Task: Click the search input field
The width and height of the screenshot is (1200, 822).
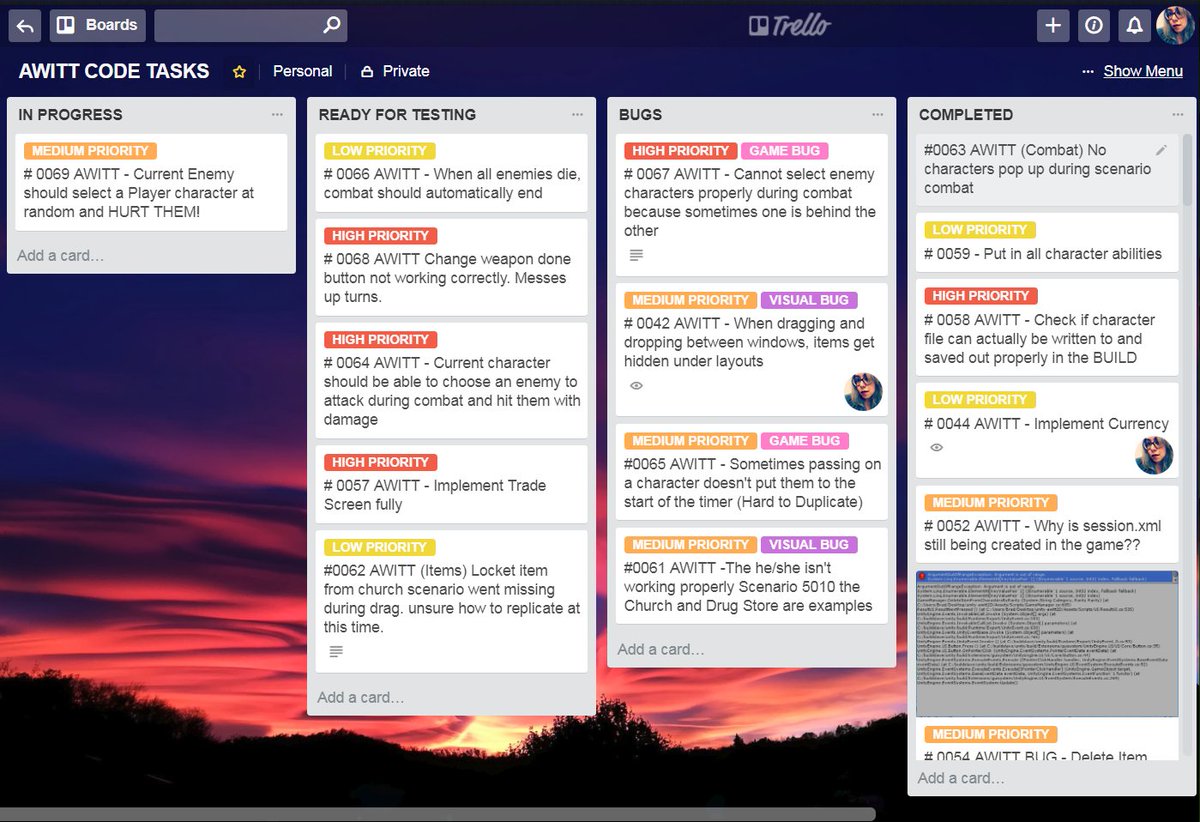Action: (x=250, y=25)
